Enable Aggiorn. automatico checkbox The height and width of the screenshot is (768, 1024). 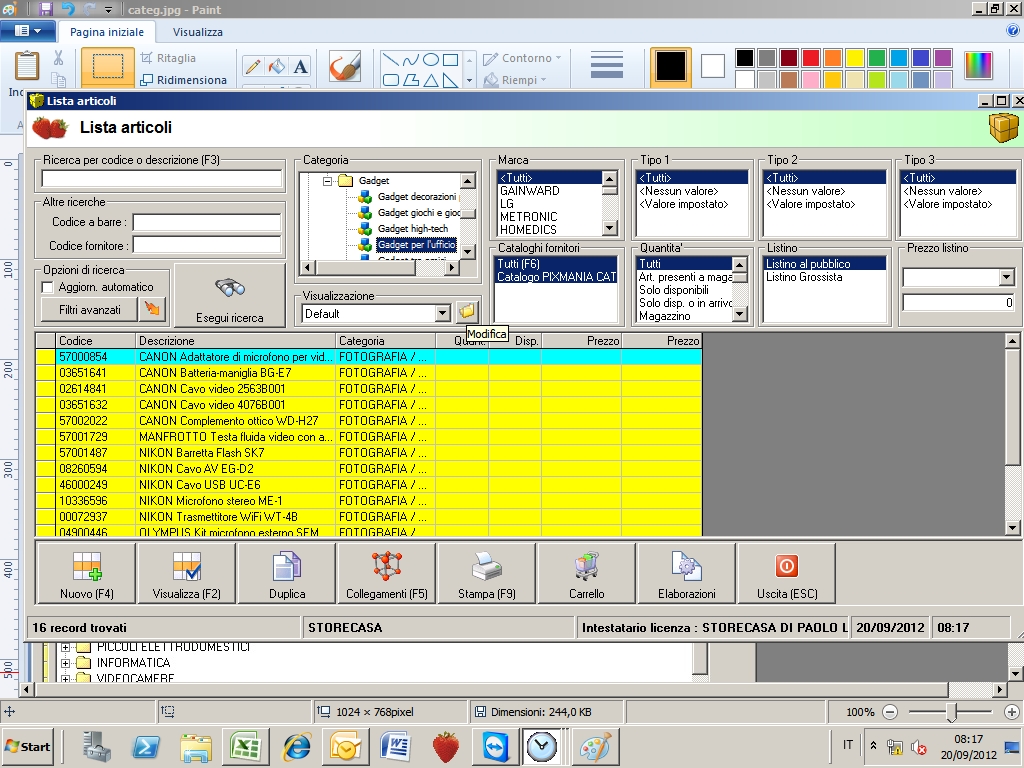(x=47, y=287)
